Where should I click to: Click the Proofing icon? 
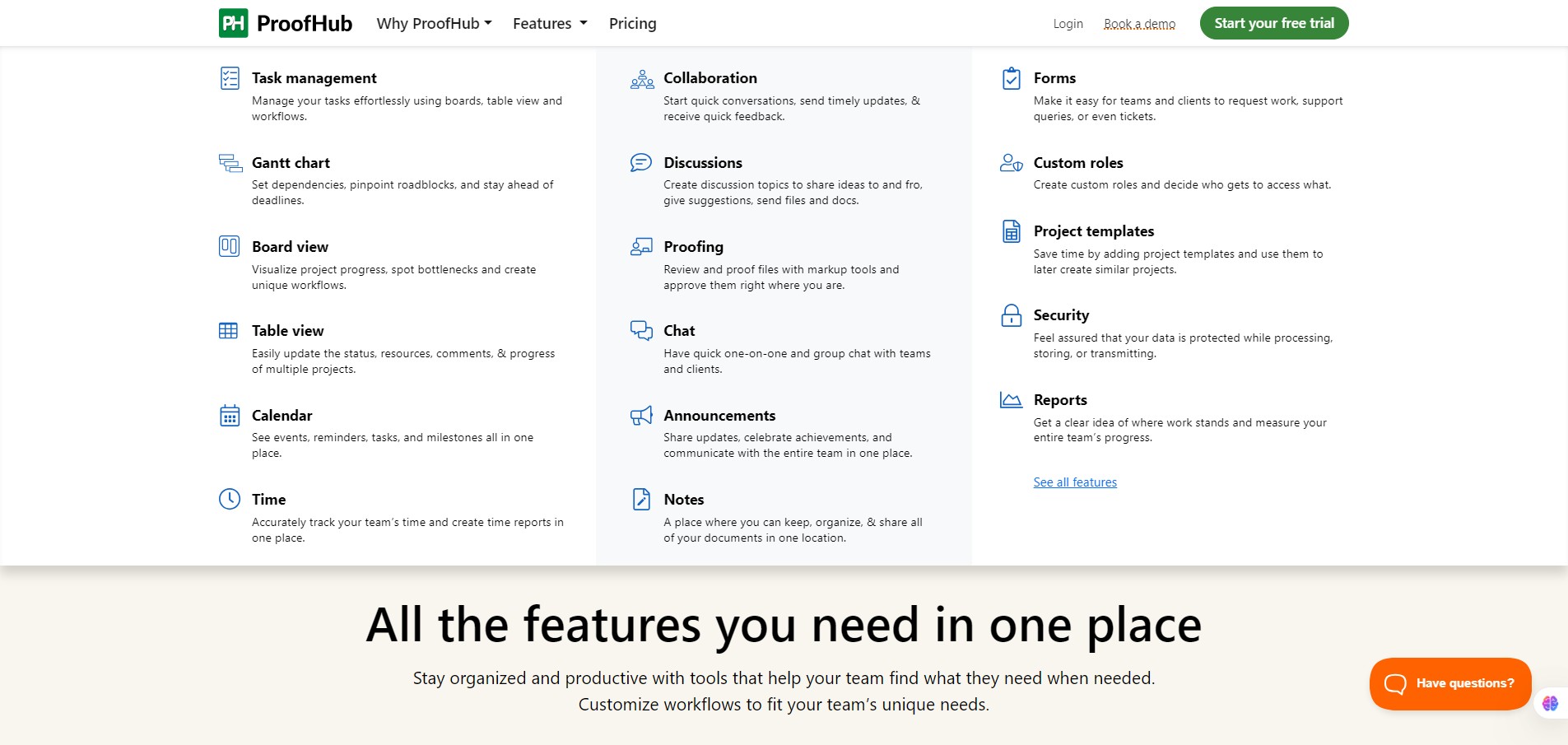[x=641, y=246]
